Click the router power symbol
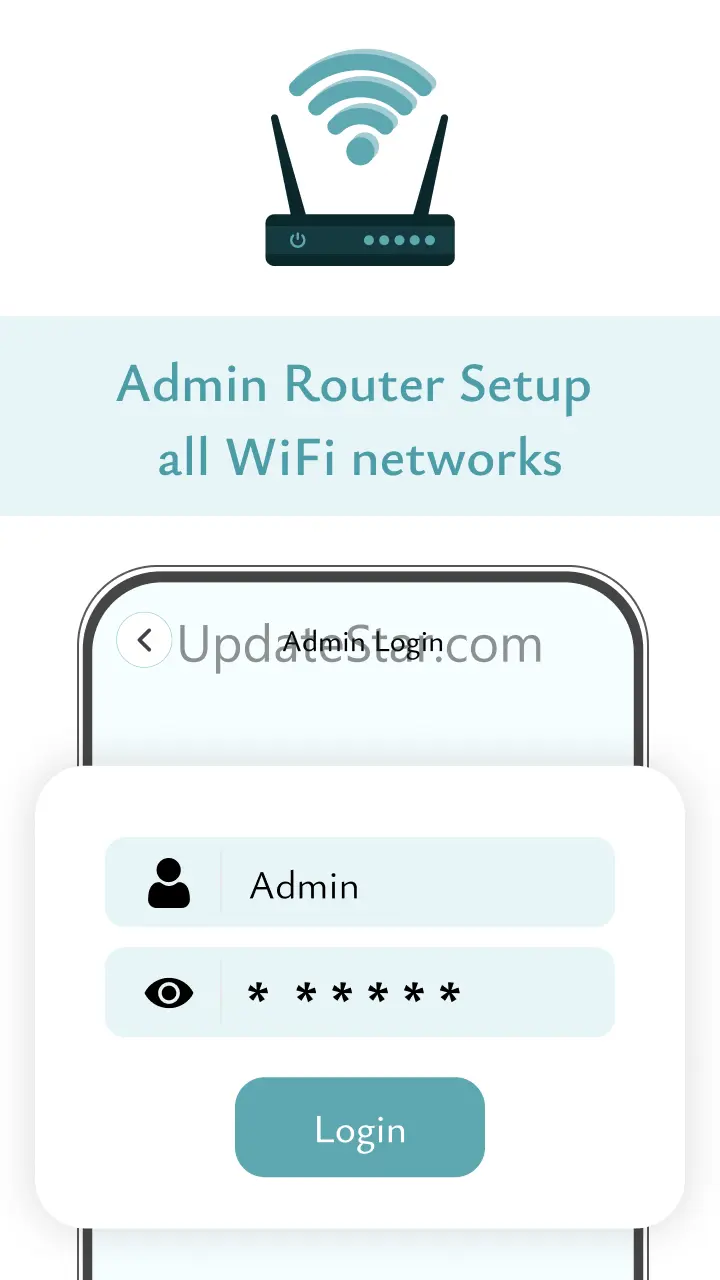Viewport: 720px width, 1280px height. coord(298,240)
